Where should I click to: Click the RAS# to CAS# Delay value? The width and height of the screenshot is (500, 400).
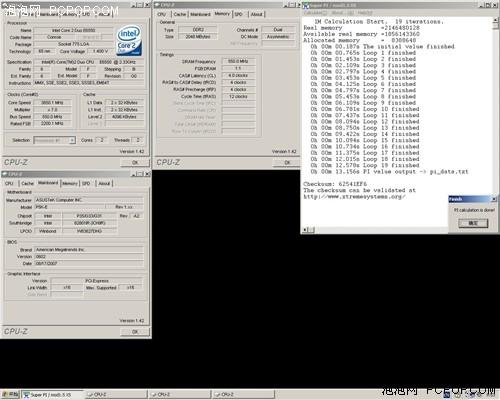coord(238,82)
